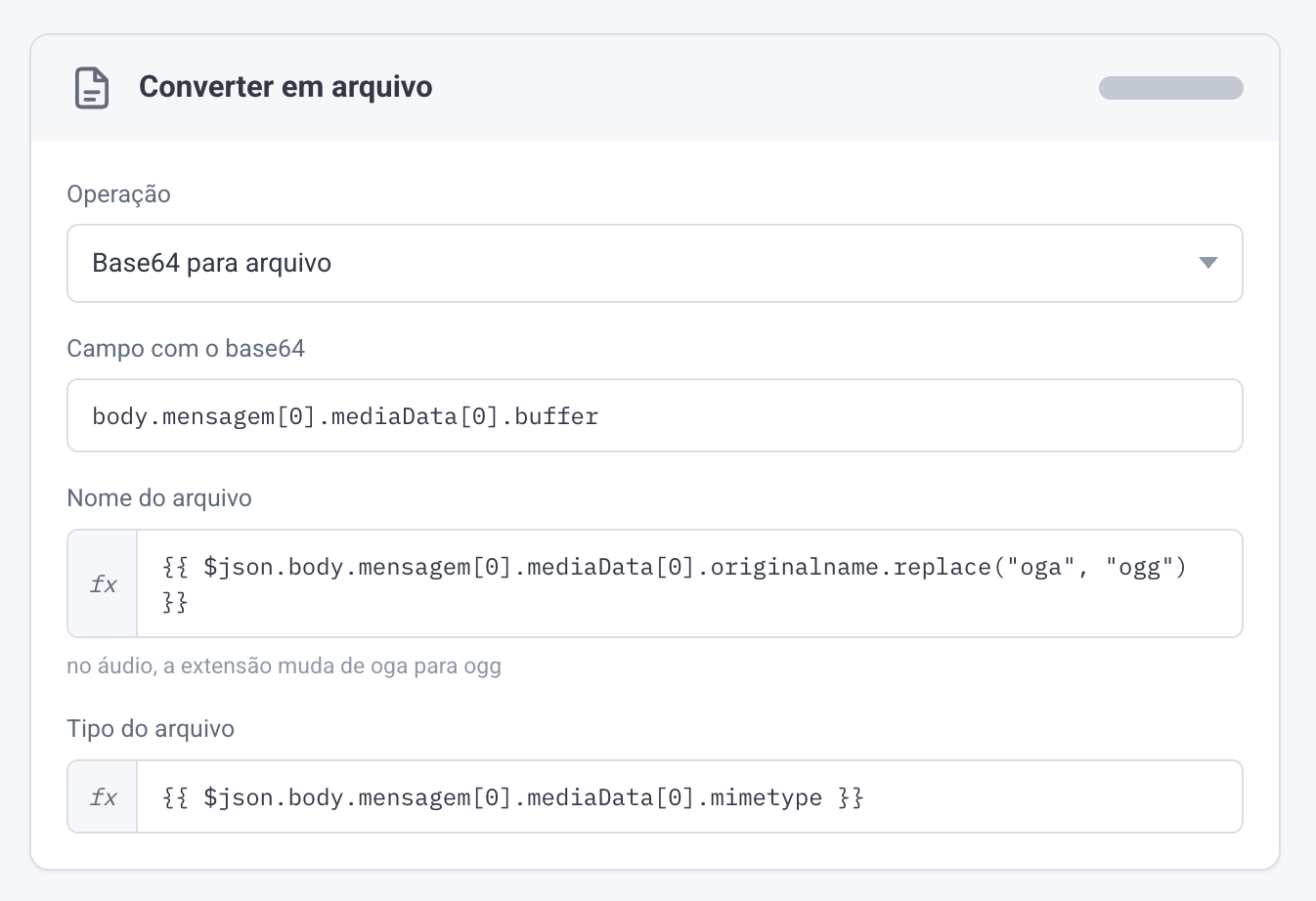Click the closing braces on the second line
1316x901 pixels.
point(175,602)
